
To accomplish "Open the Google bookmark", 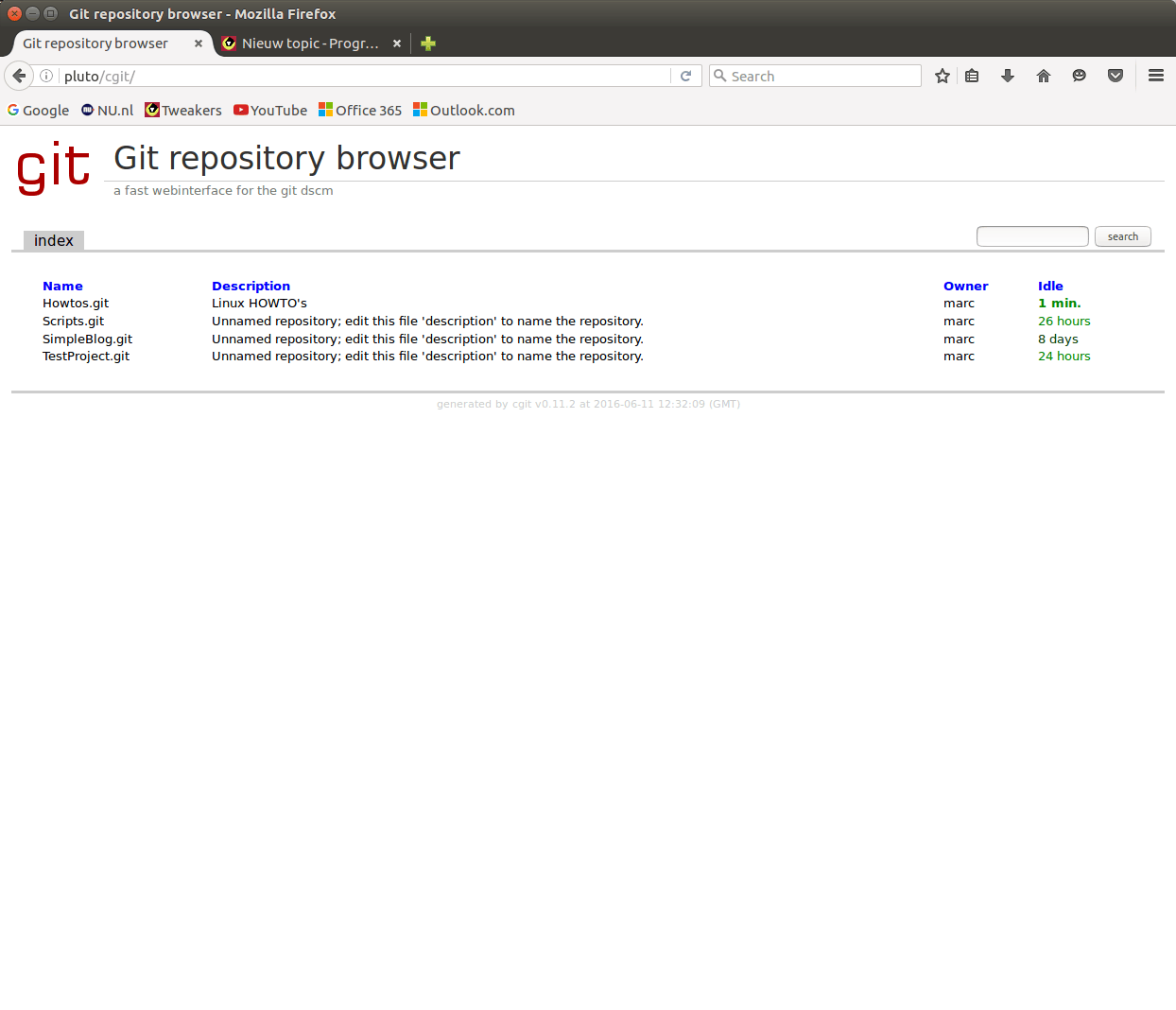I will click(x=38, y=111).
